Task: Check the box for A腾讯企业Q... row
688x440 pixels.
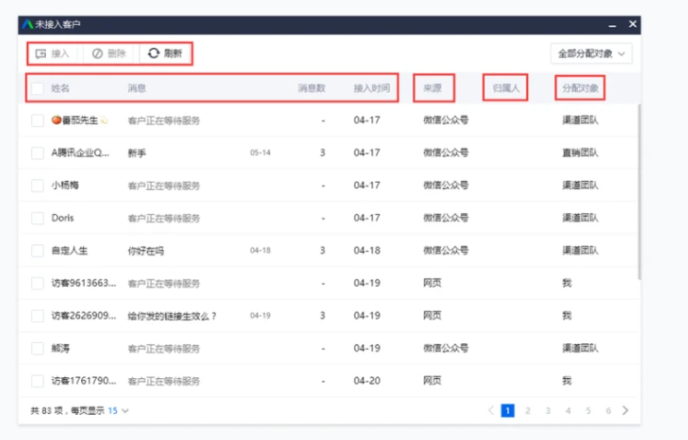Action: pos(37,153)
